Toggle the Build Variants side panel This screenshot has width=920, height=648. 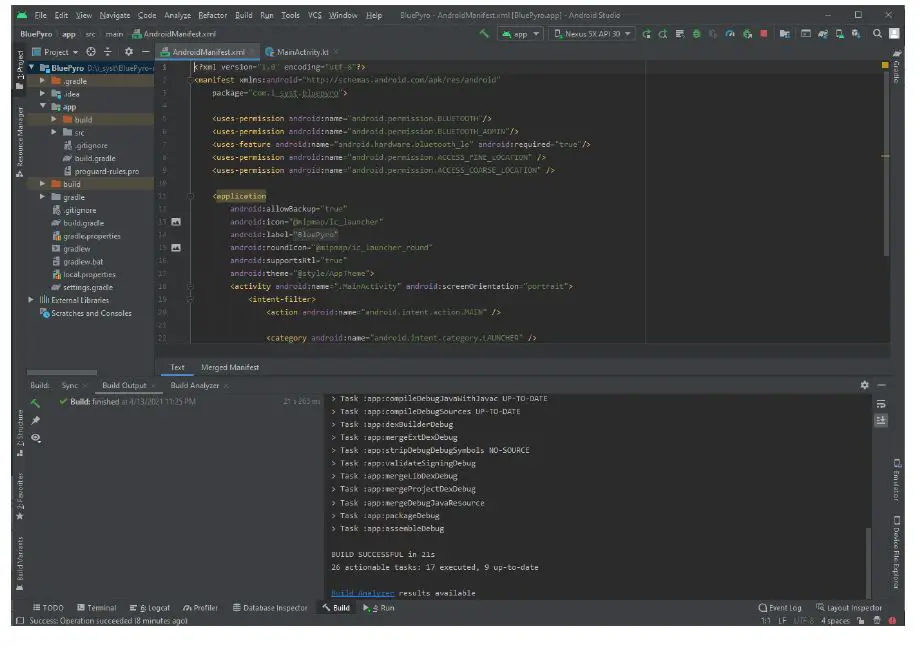coord(18,559)
